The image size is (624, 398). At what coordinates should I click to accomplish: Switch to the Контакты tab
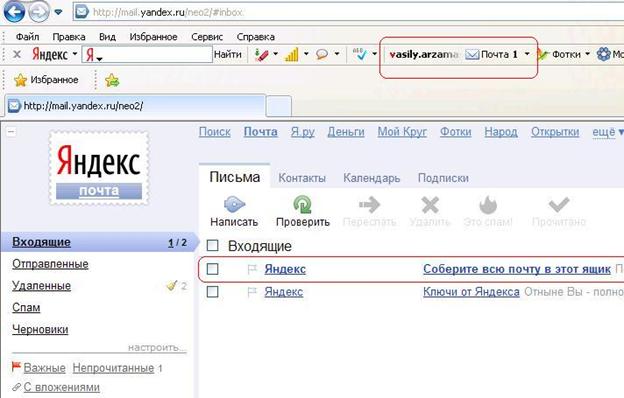pos(302,178)
